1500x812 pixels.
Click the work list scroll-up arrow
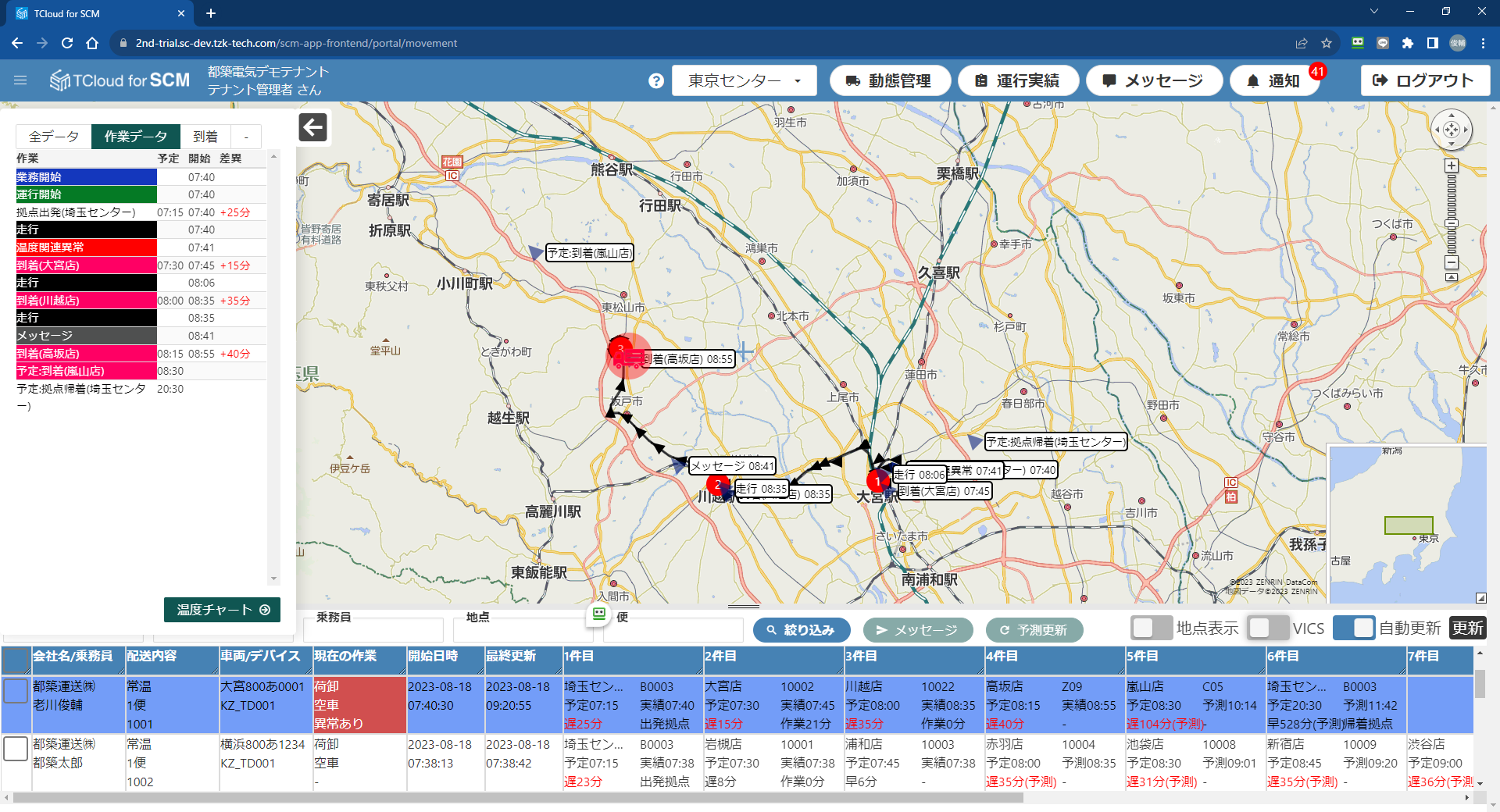(273, 157)
